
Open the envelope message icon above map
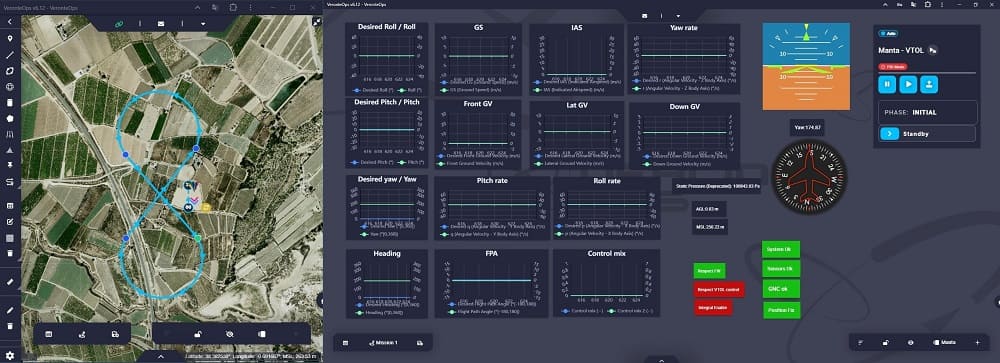[161, 24]
